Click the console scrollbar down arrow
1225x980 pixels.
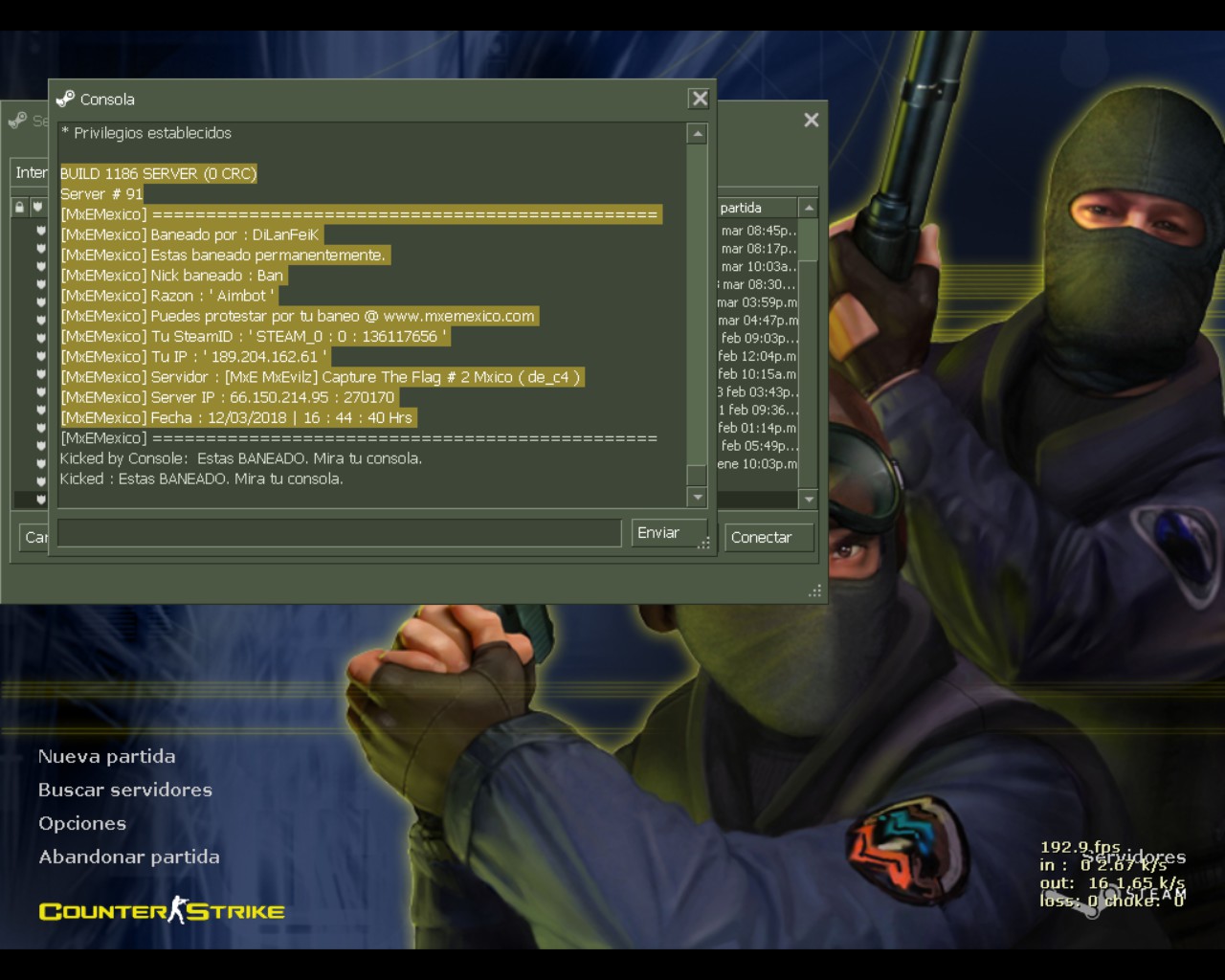pos(697,497)
